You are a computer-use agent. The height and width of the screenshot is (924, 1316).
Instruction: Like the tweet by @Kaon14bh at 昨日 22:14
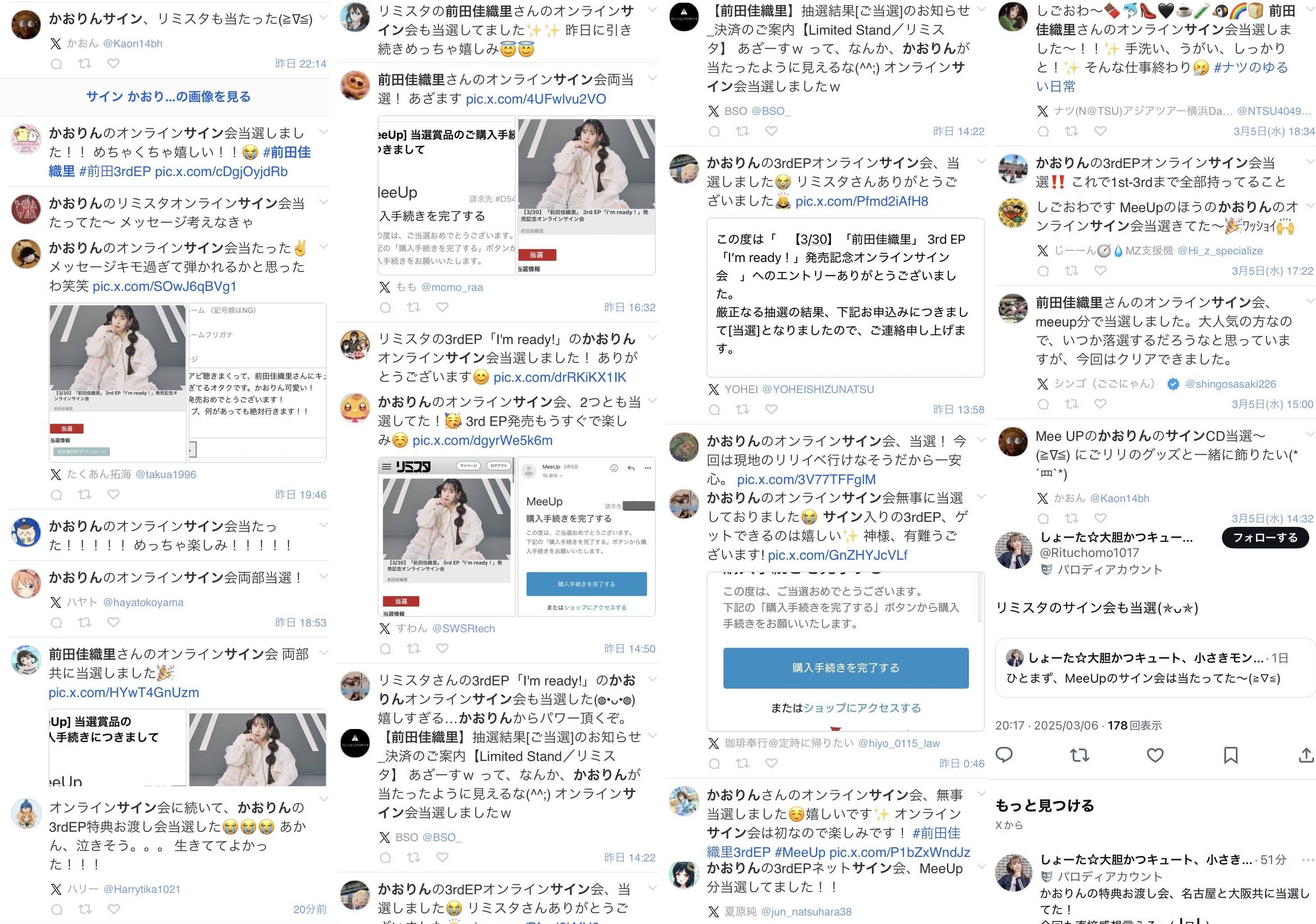pyautogui.click(x=113, y=63)
